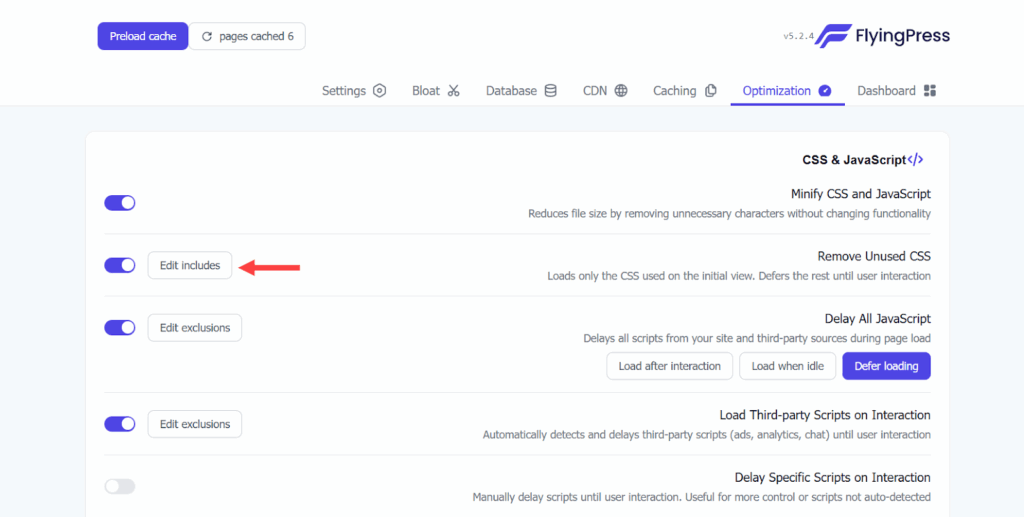Switch off Load Third-party Scripts toggle
The image size is (1024, 517).
[x=120, y=424]
